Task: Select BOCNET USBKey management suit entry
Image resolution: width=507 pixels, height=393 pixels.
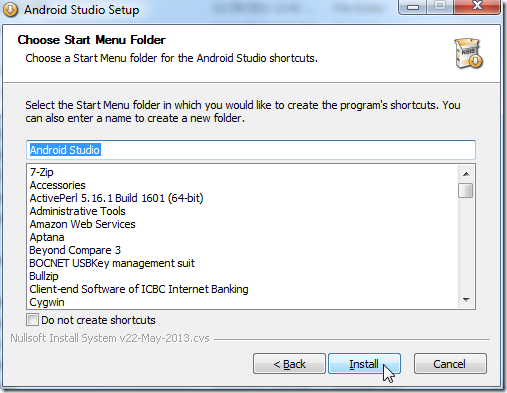Action: [x=112, y=263]
